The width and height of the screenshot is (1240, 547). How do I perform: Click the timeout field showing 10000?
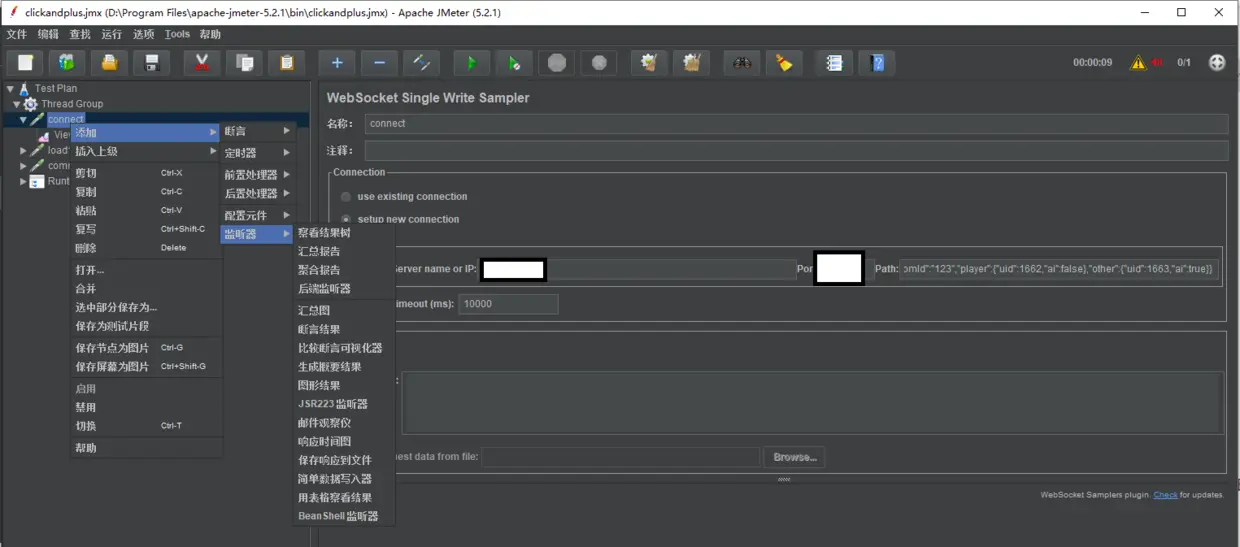click(x=508, y=304)
